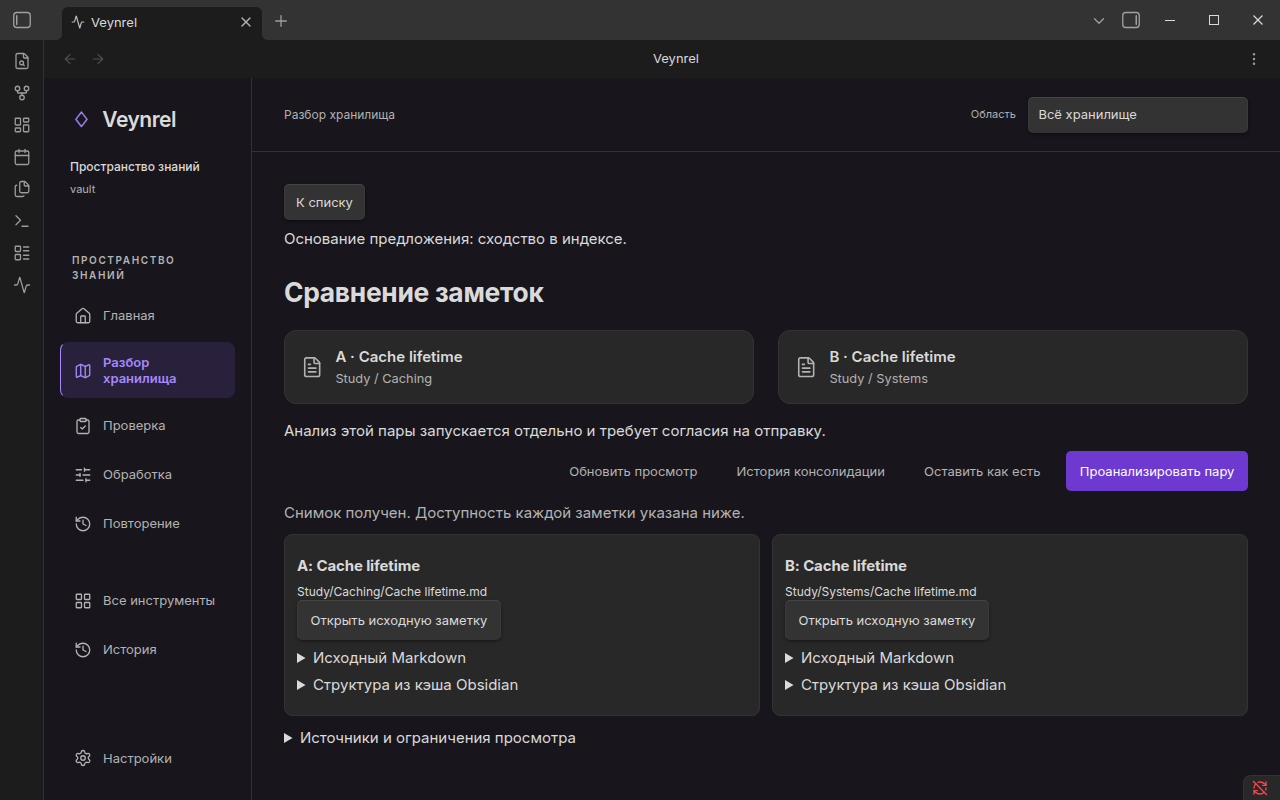Viewport: 1280px width, 800px height.
Task: Toggle the left sidebar icon
Action: pos(22,20)
